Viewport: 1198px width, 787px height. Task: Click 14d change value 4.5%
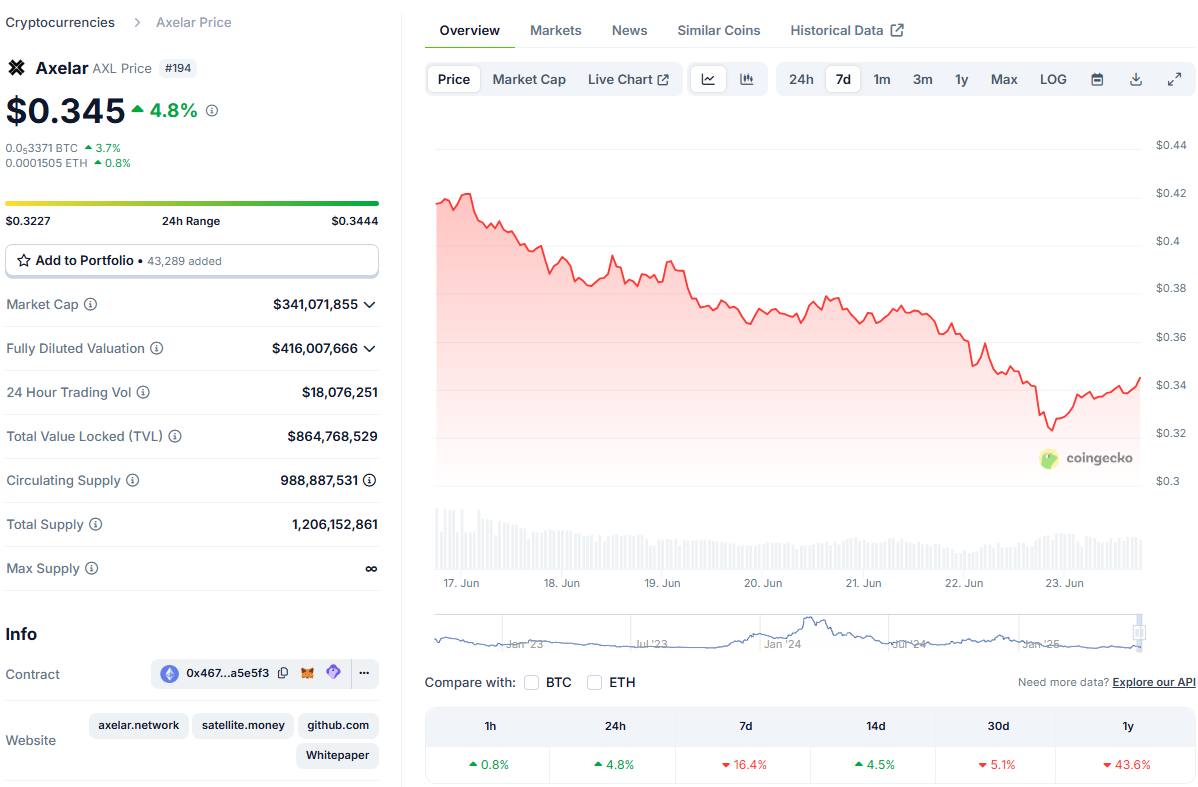874,765
